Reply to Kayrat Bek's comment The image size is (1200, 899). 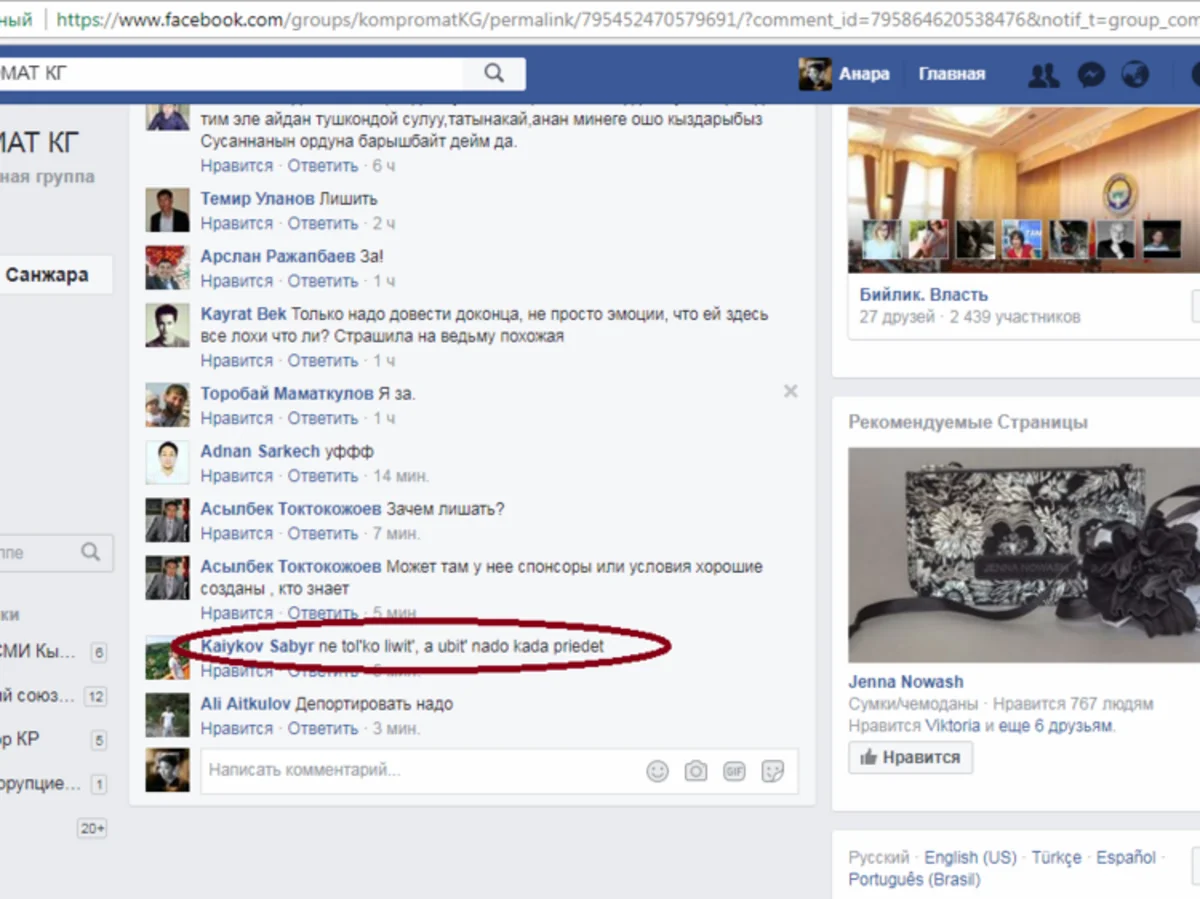pos(323,360)
